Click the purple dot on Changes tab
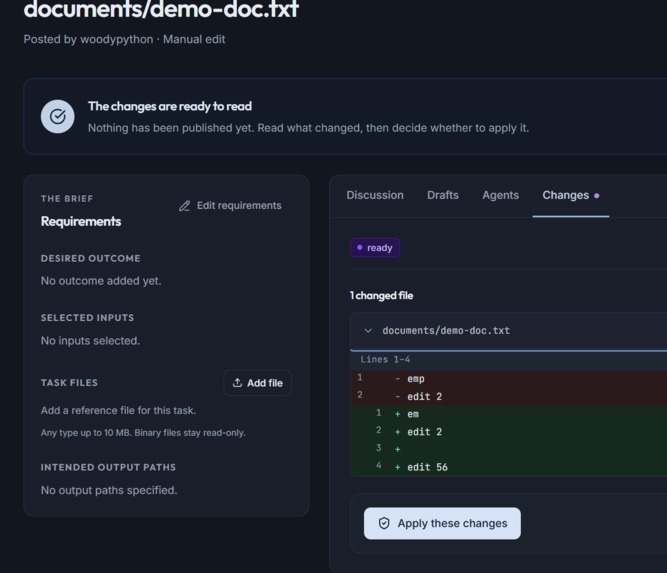 596,196
